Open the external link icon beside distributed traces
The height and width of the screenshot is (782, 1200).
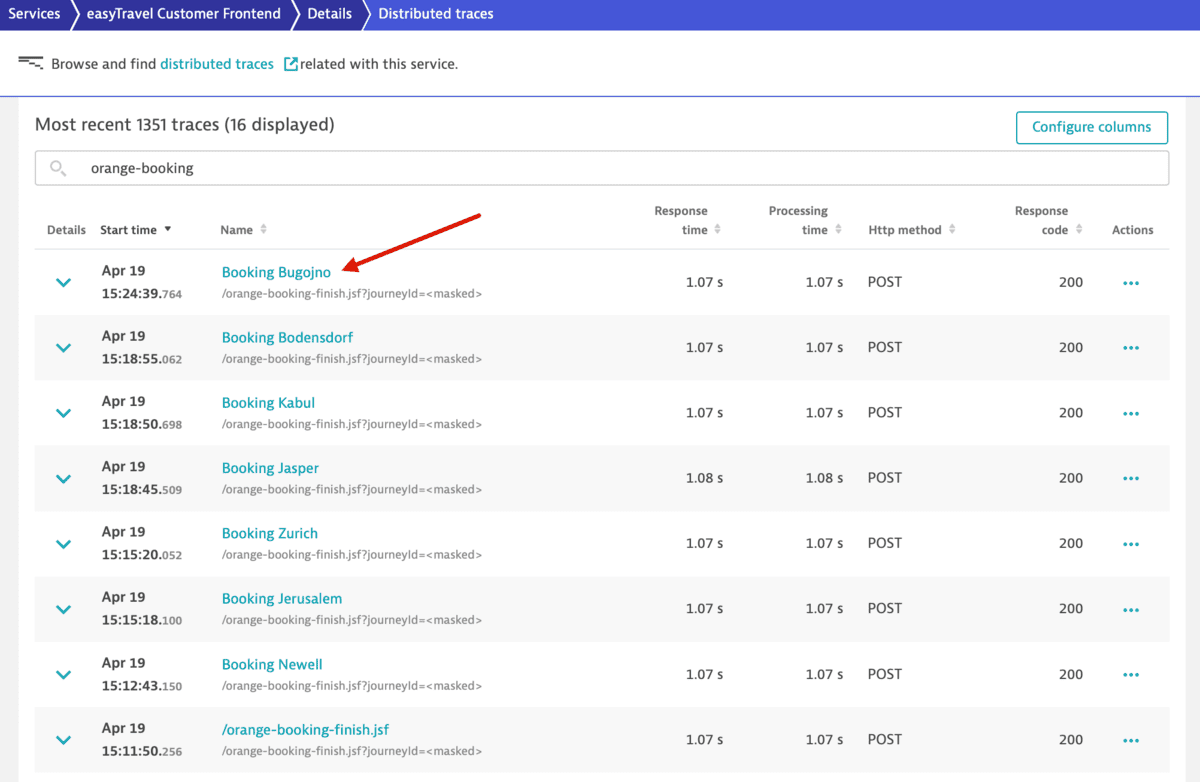click(290, 63)
